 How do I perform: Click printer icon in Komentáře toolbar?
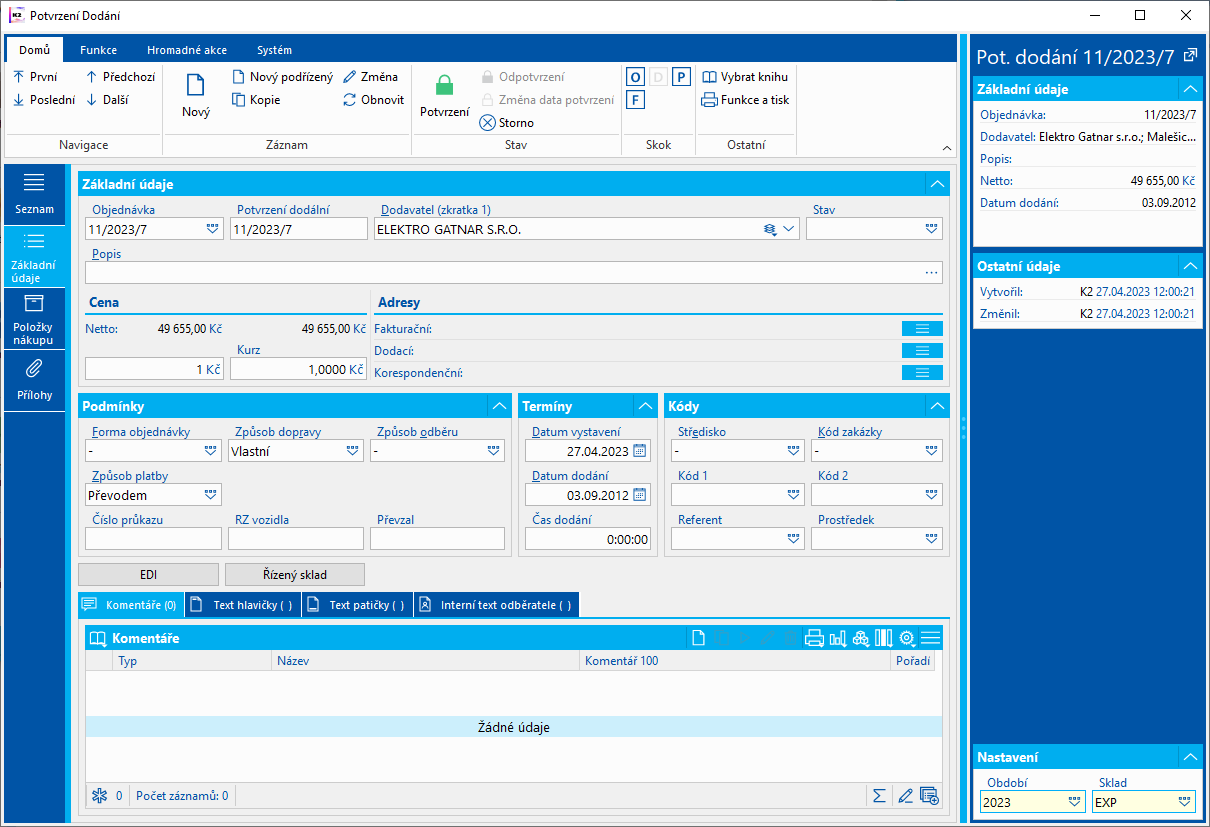(x=814, y=638)
